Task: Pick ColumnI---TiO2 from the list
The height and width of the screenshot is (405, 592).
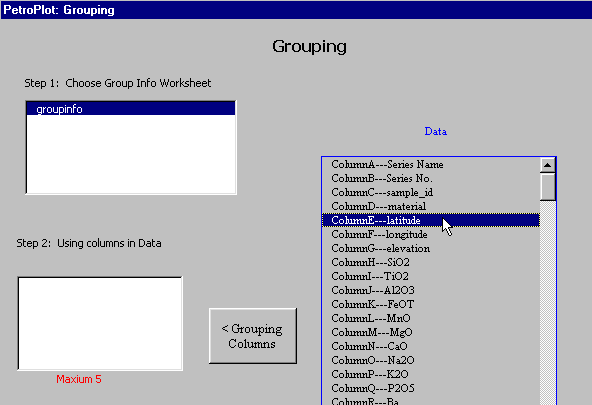Action: (x=431, y=276)
